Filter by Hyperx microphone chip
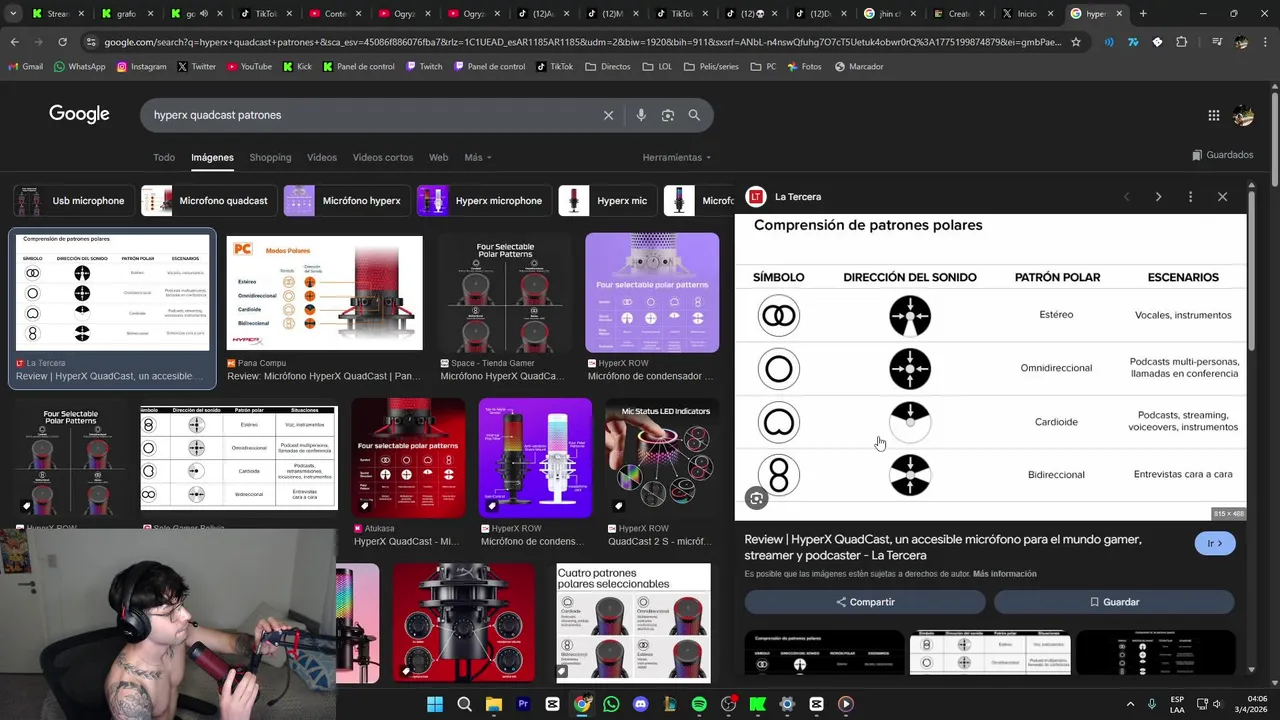 tap(483, 201)
